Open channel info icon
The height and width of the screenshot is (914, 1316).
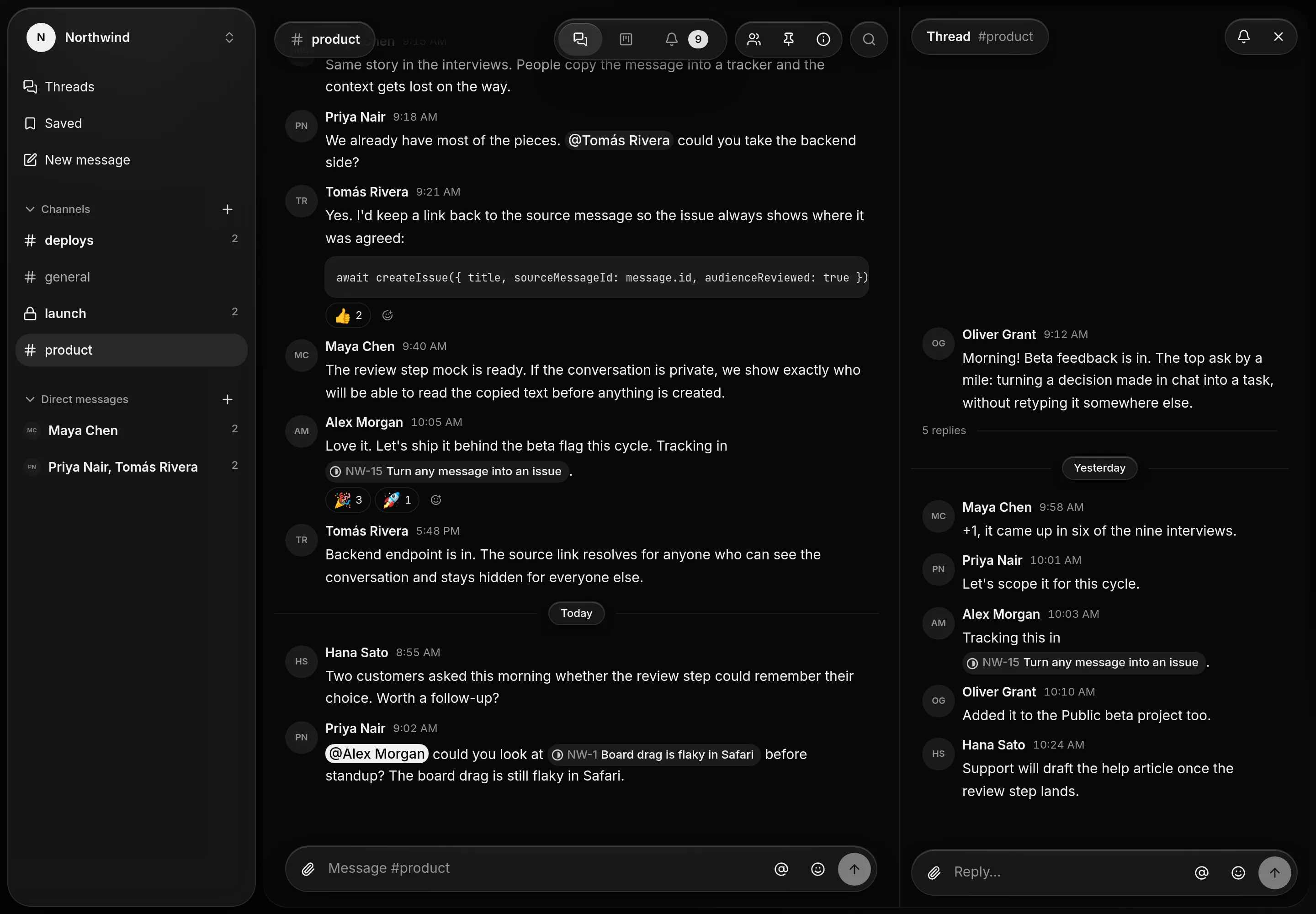coord(823,39)
